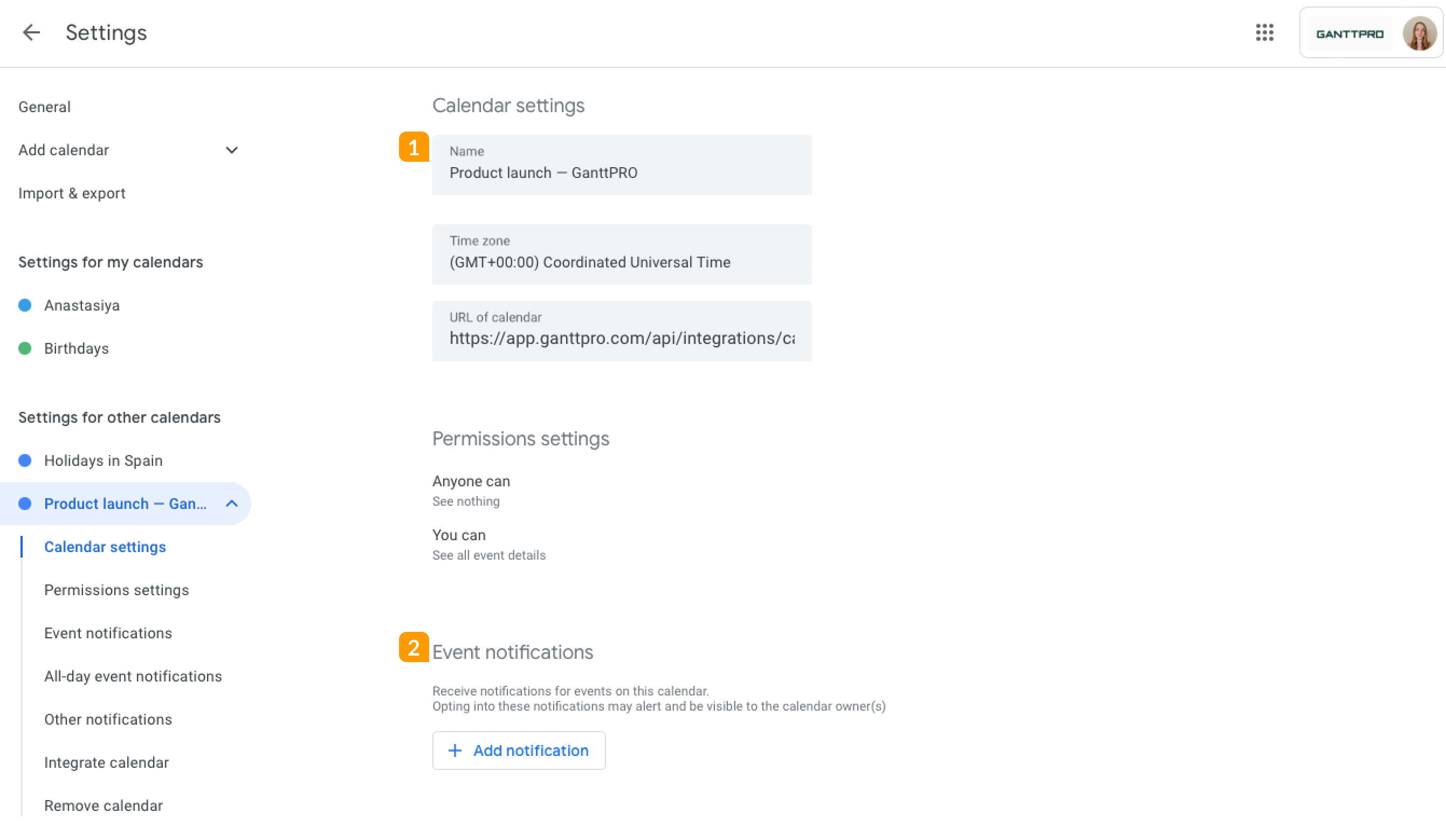Go to Import & export settings
This screenshot has height=840, width=1446.
click(x=72, y=193)
